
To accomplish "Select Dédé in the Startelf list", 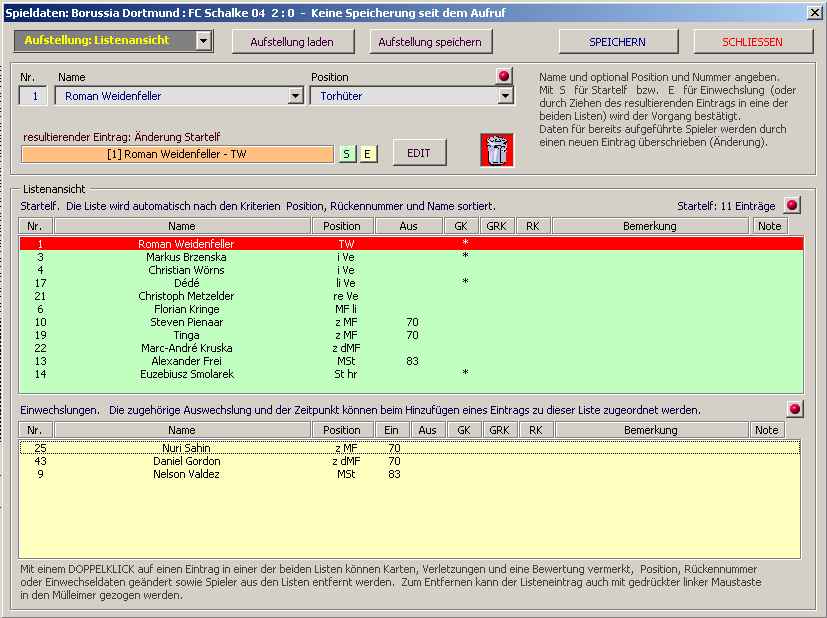I will coord(411,283).
